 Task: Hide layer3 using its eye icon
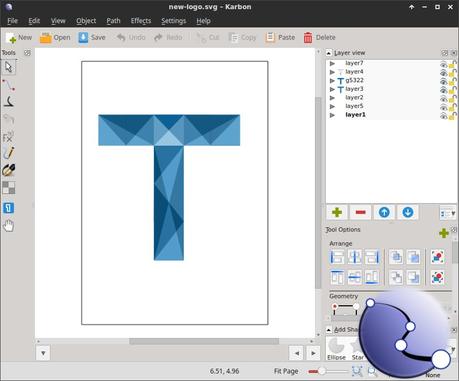[x=443, y=90]
